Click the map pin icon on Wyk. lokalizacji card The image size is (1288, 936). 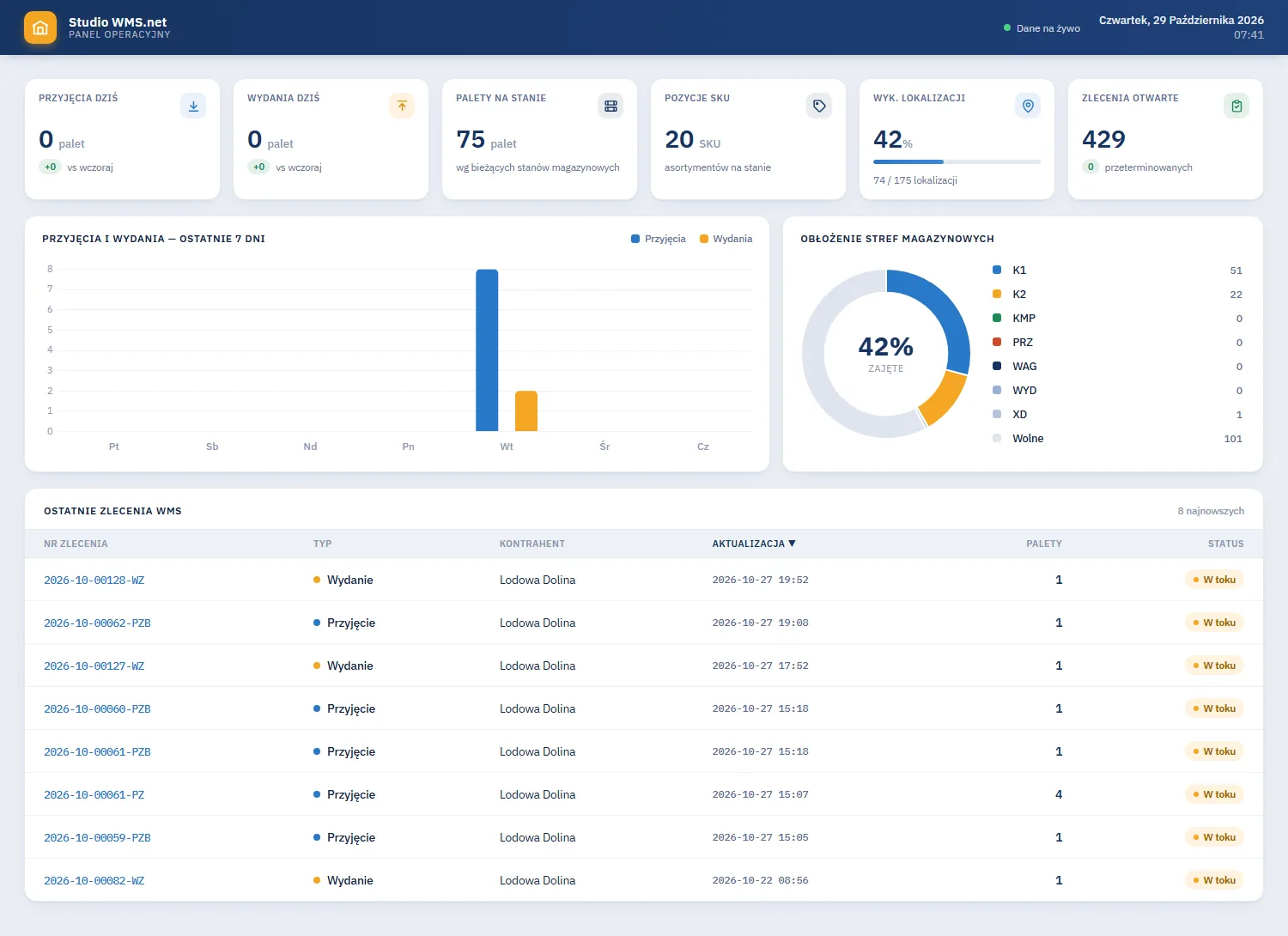[1028, 106]
